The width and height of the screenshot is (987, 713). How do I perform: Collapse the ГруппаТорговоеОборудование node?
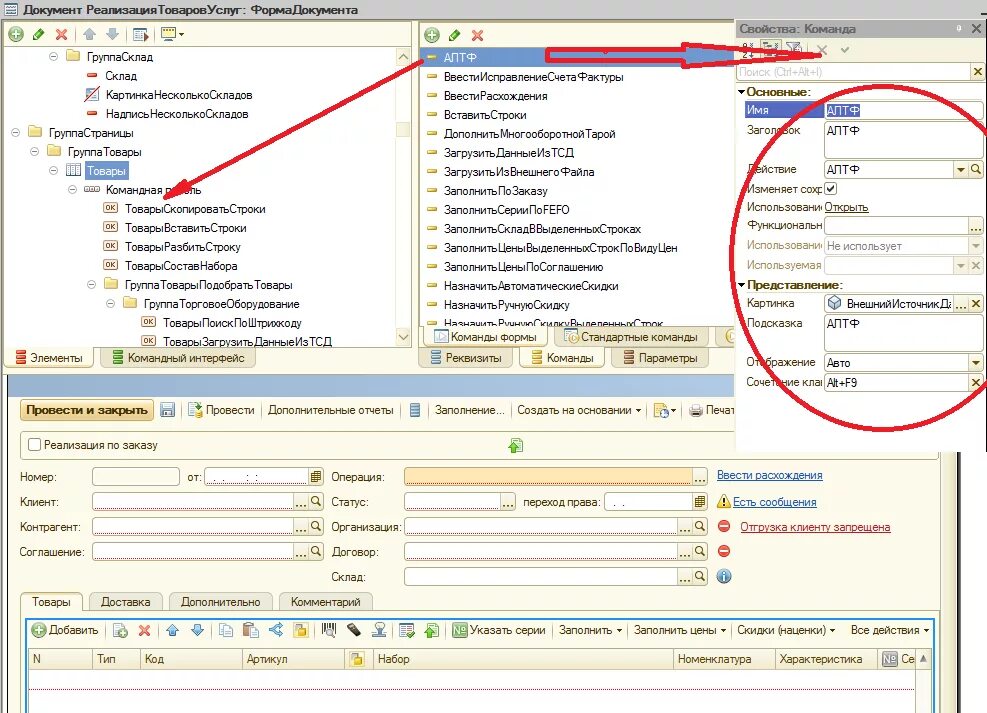pos(110,303)
